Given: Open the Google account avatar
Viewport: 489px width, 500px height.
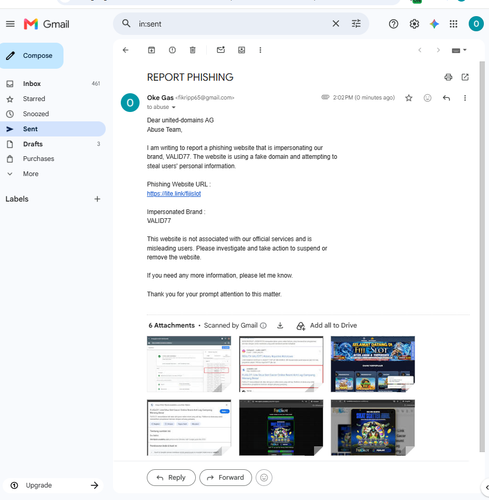Looking at the screenshot, I should click(x=476, y=24).
